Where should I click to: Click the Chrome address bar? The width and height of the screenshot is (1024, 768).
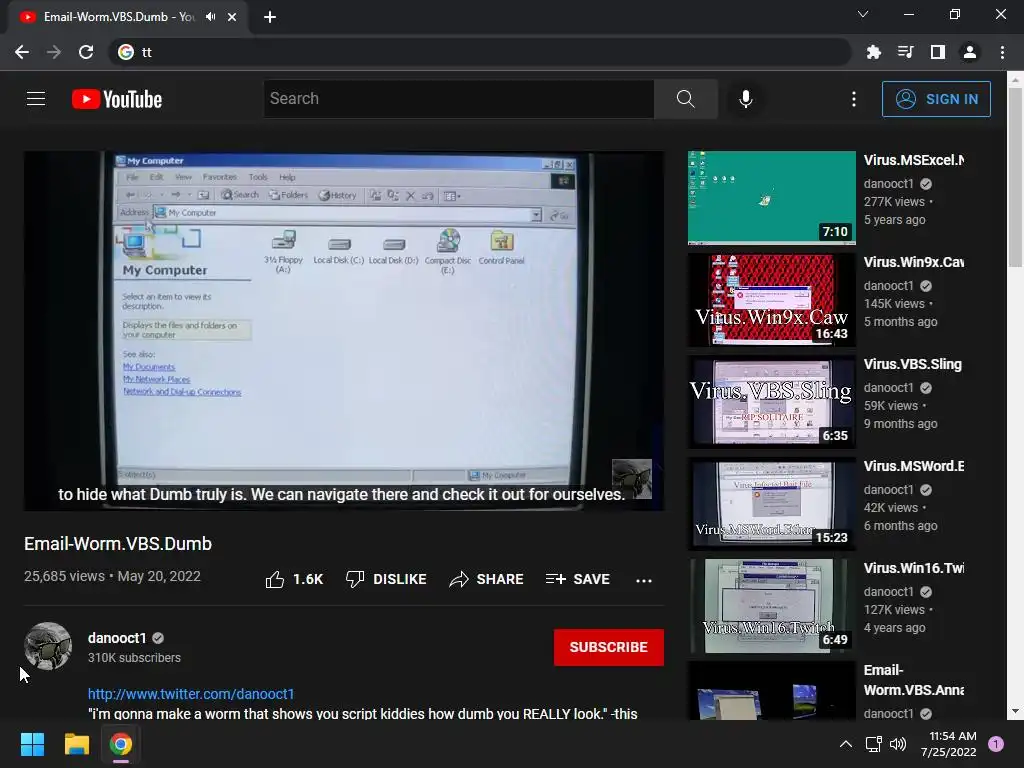pyautogui.click(x=480, y=52)
